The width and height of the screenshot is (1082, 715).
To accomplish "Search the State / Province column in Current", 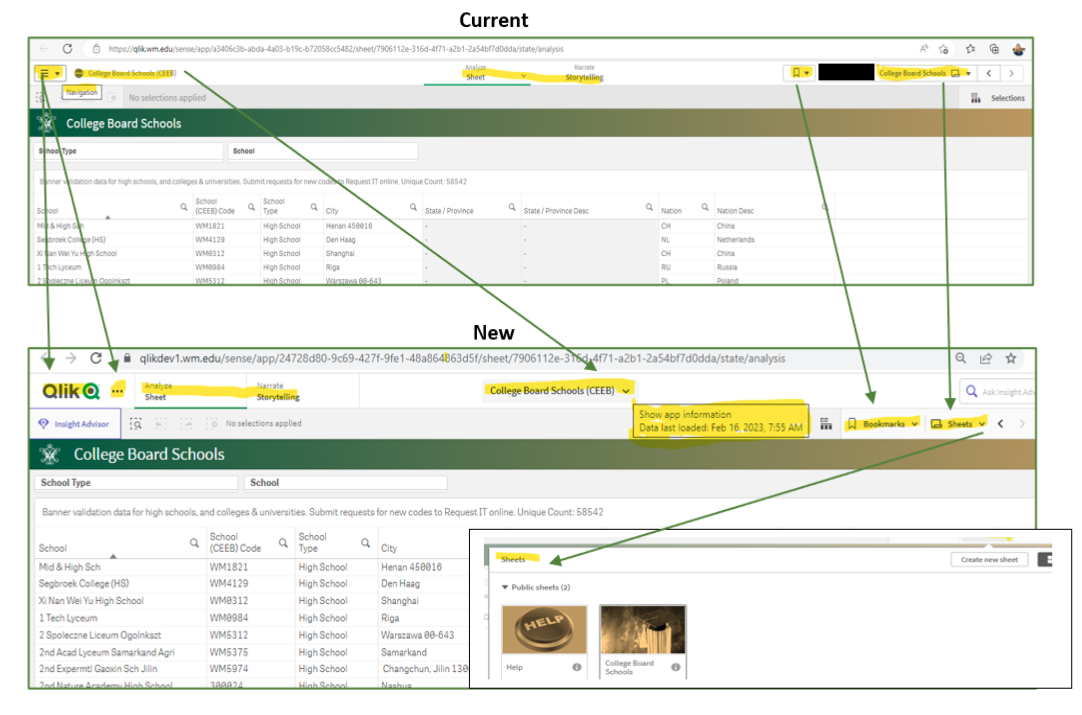I will (x=512, y=207).
